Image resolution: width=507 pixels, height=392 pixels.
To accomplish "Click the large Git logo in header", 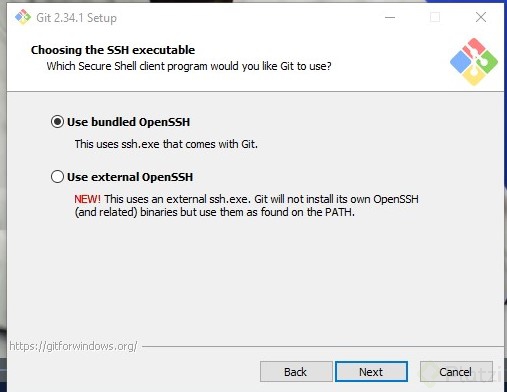I will point(474,61).
